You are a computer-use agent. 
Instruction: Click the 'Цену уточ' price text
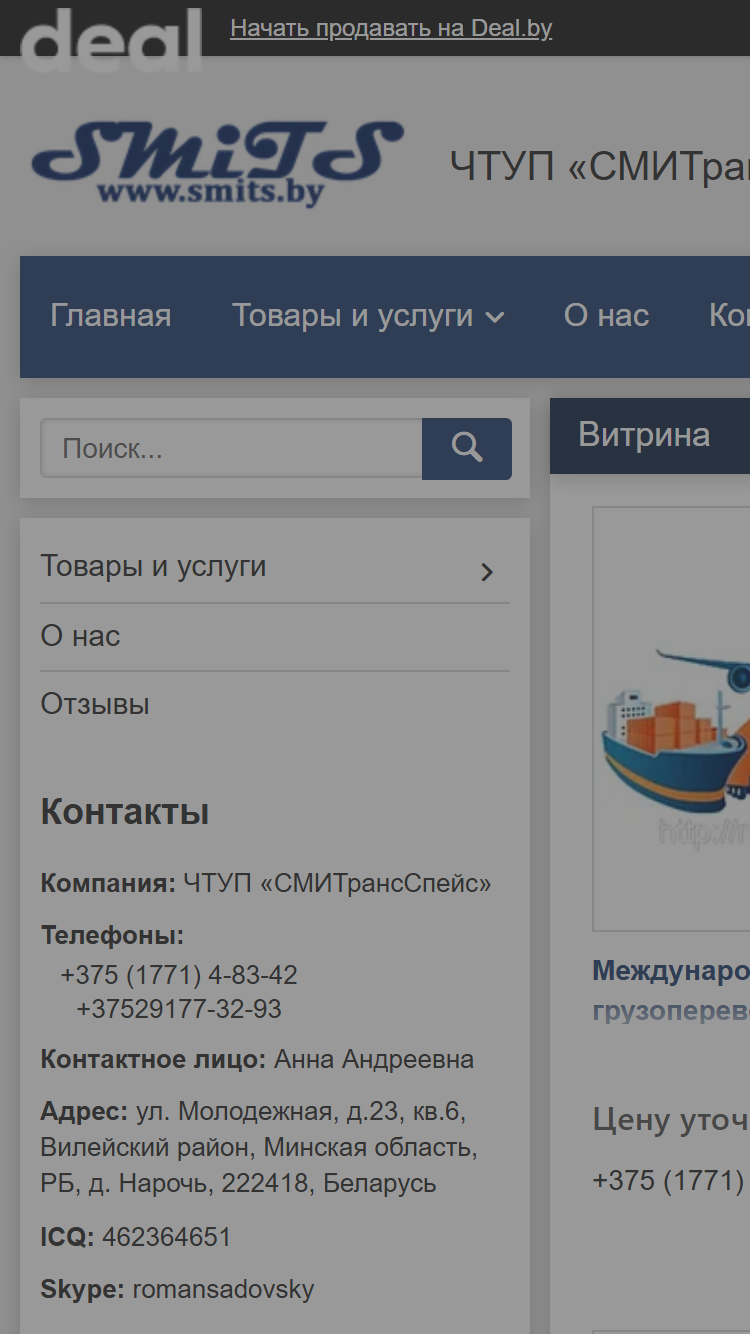coord(671,1119)
